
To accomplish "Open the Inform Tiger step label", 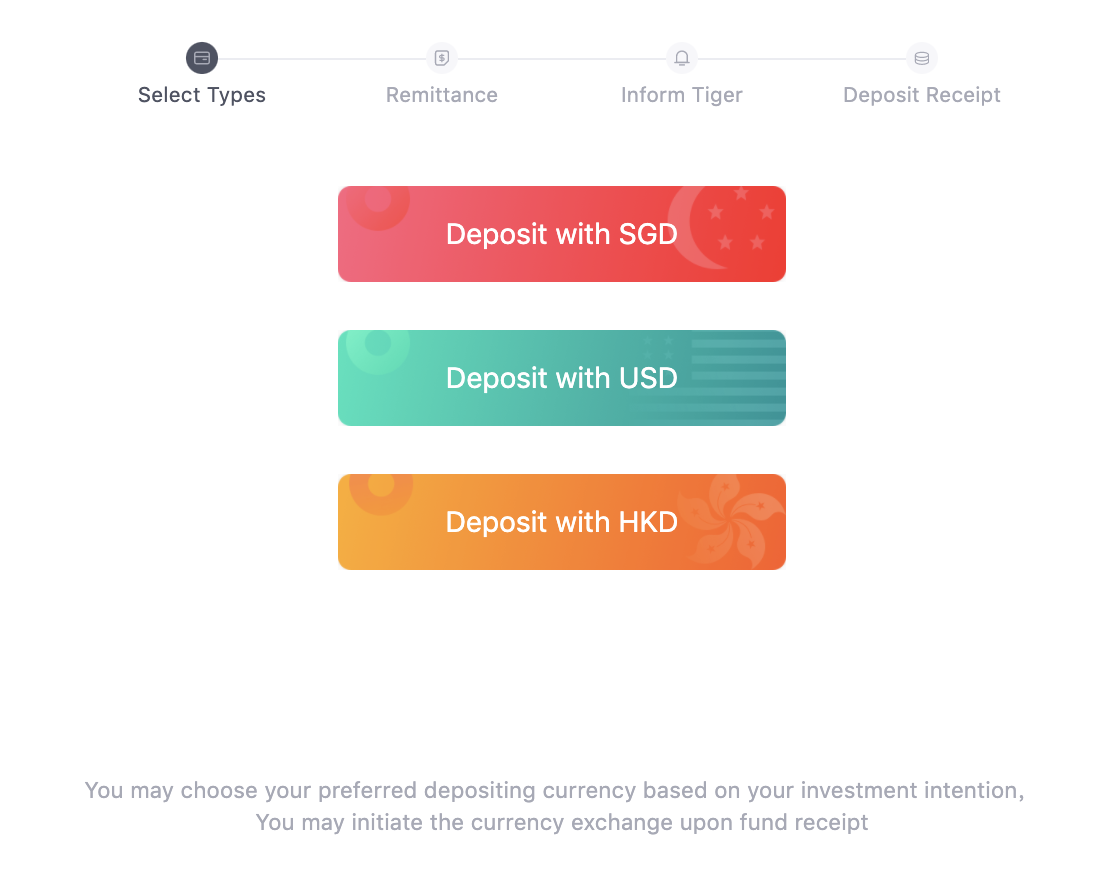I will [x=682, y=95].
